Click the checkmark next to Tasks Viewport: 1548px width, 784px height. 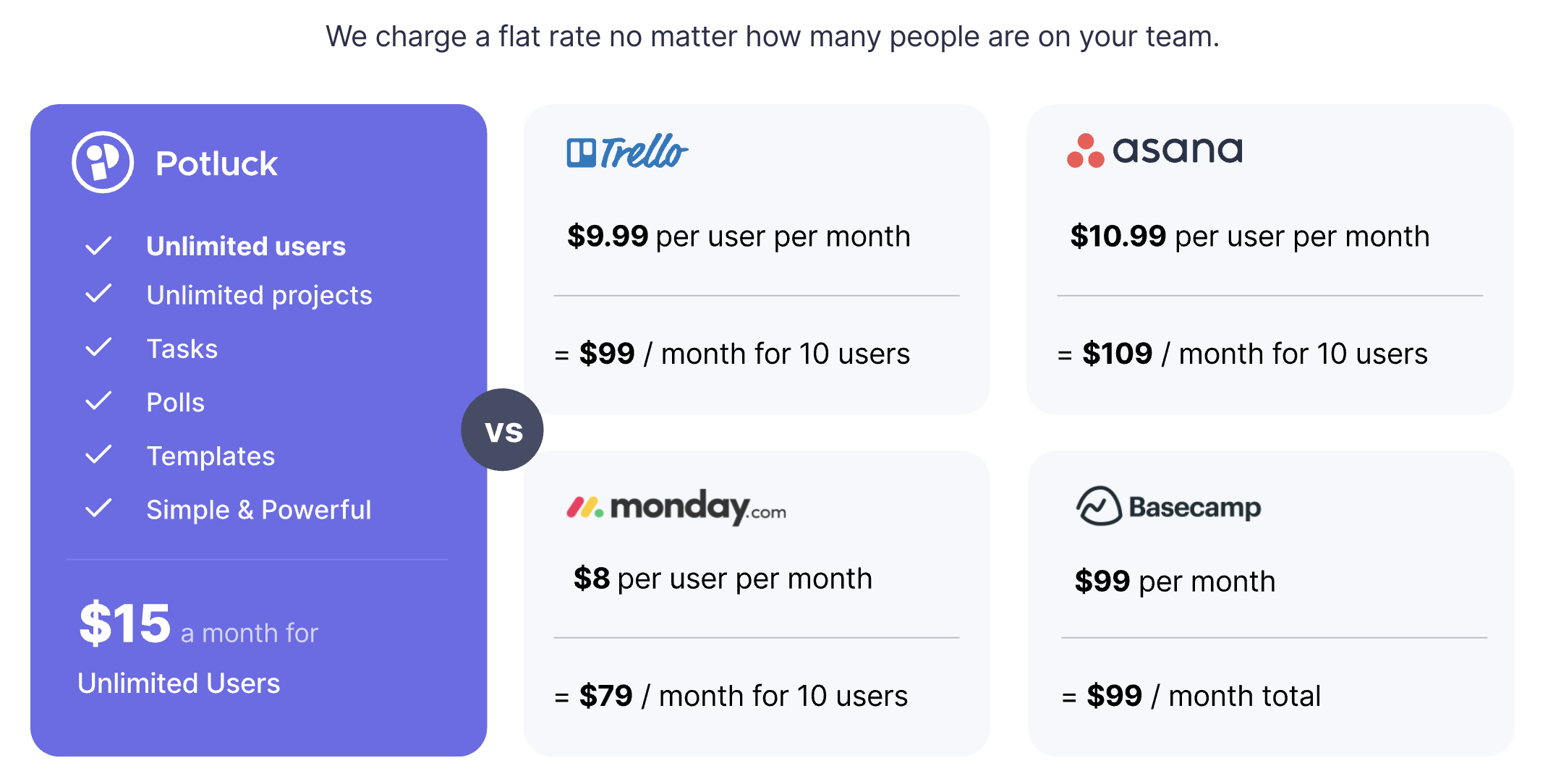(x=98, y=347)
